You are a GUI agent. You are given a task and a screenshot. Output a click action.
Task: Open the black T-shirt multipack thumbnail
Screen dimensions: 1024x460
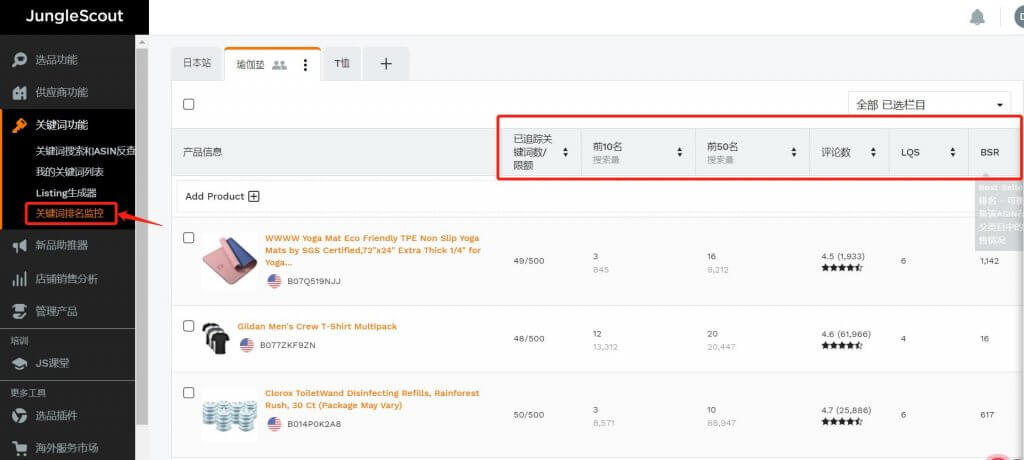[216, 337]
